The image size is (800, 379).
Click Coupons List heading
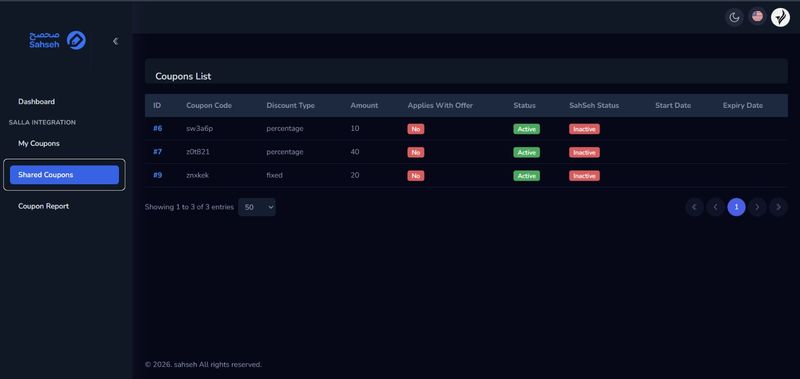click(183, 77)
